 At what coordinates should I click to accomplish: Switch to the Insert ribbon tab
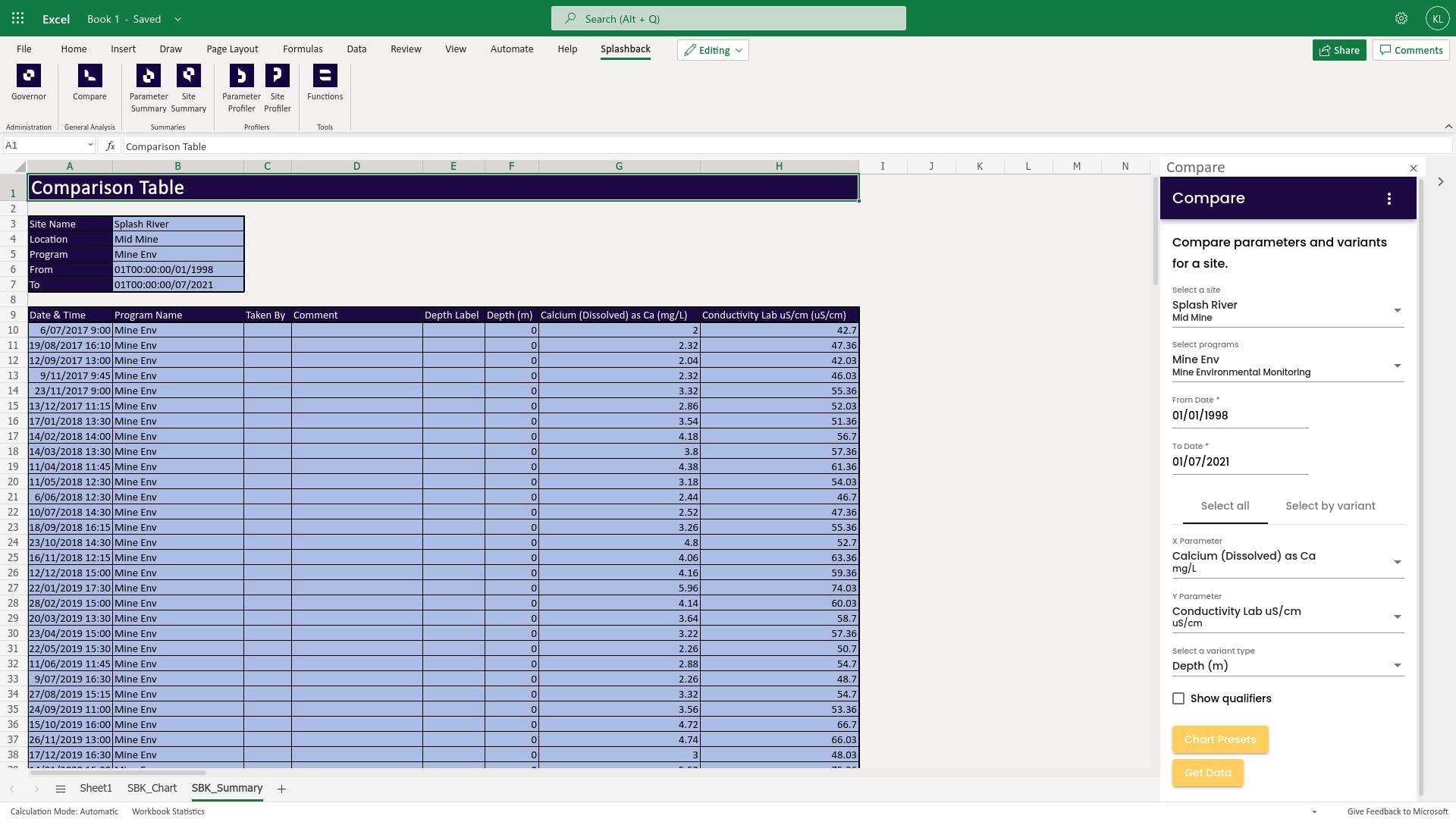pyautogui.click(x=123, y=49)
